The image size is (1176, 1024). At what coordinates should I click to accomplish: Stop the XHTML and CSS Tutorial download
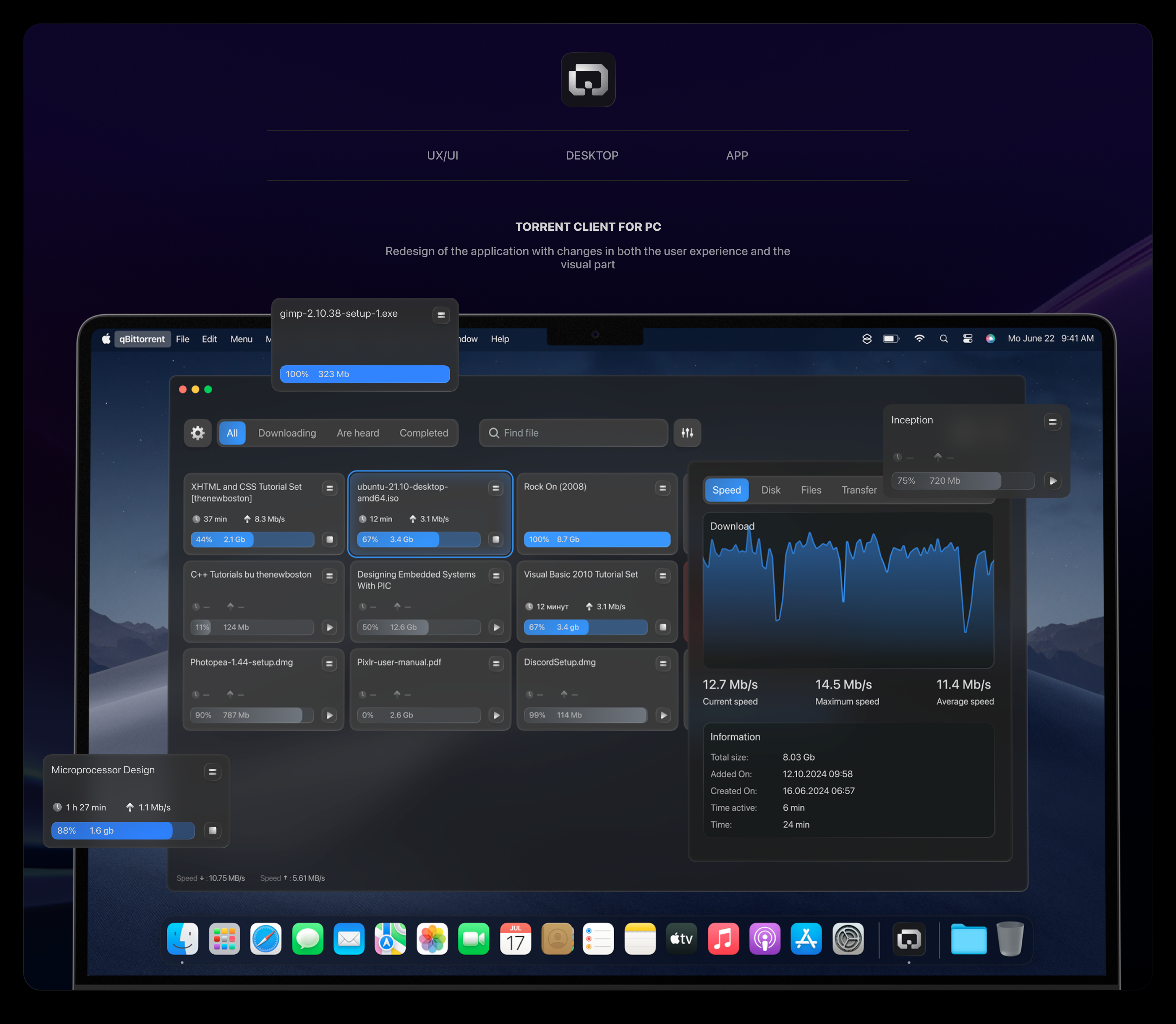(x=329, y=540)
